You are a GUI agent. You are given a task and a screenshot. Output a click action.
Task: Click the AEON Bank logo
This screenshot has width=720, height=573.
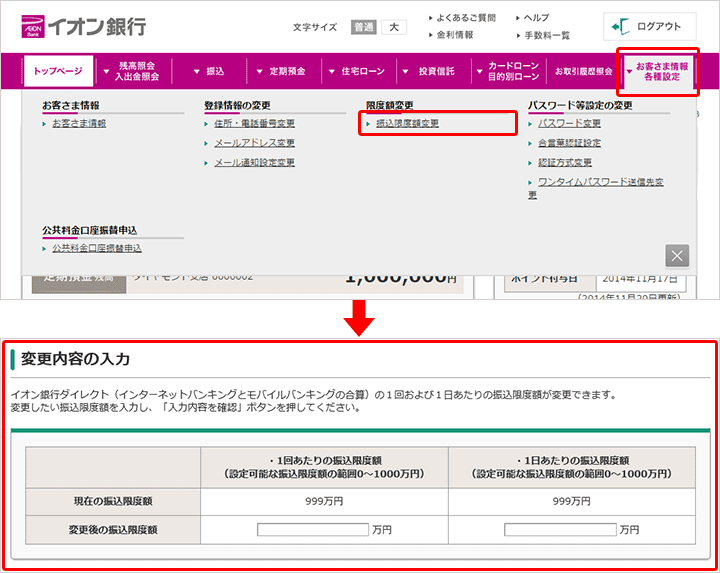83,26
